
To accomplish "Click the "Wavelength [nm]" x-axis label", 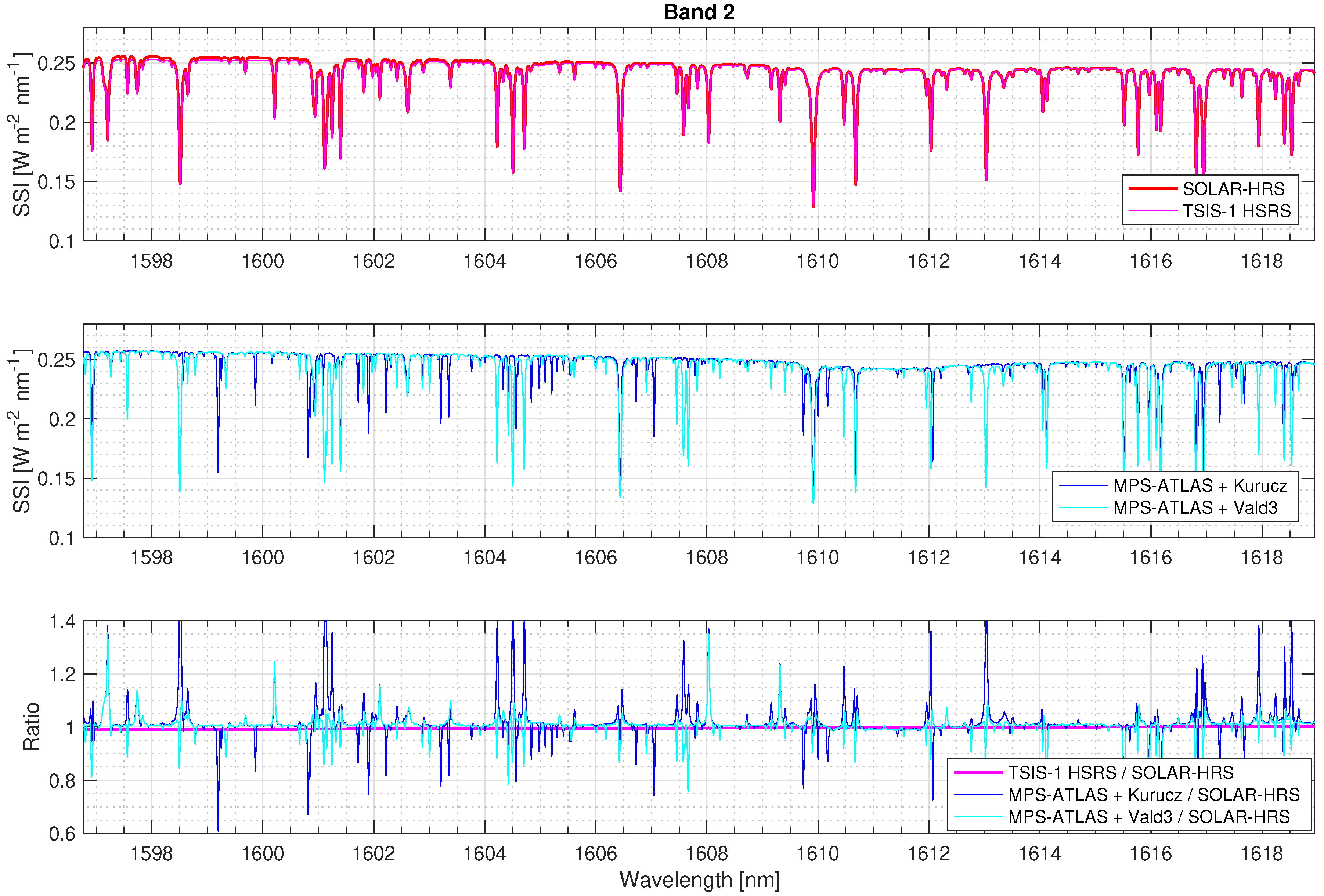I will point(699,880).
